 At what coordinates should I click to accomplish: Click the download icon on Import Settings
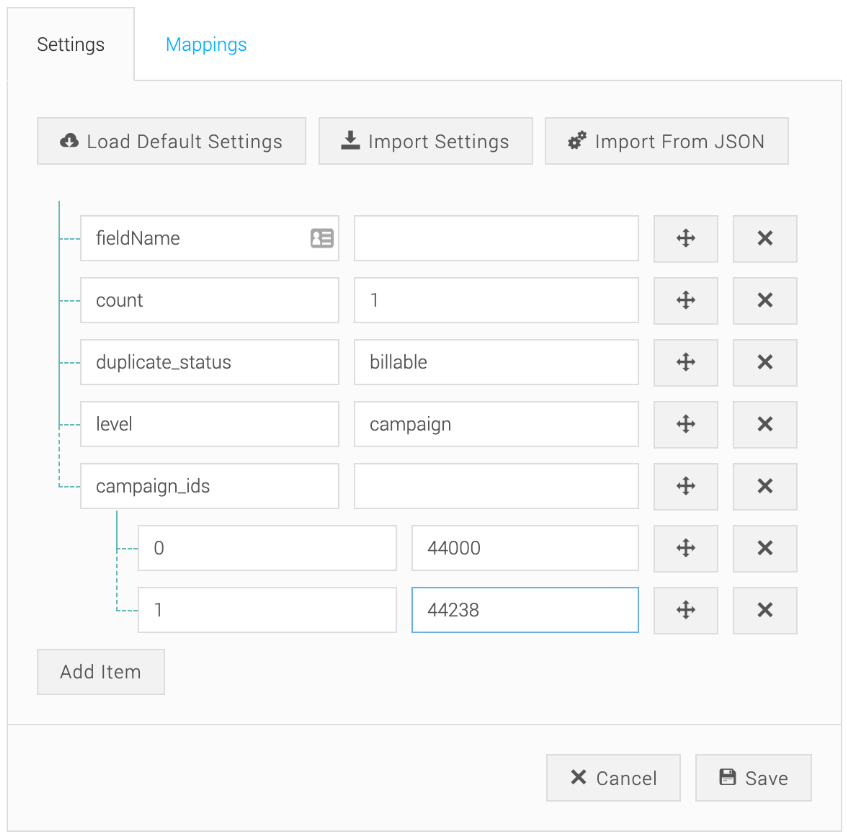(350, 141)
